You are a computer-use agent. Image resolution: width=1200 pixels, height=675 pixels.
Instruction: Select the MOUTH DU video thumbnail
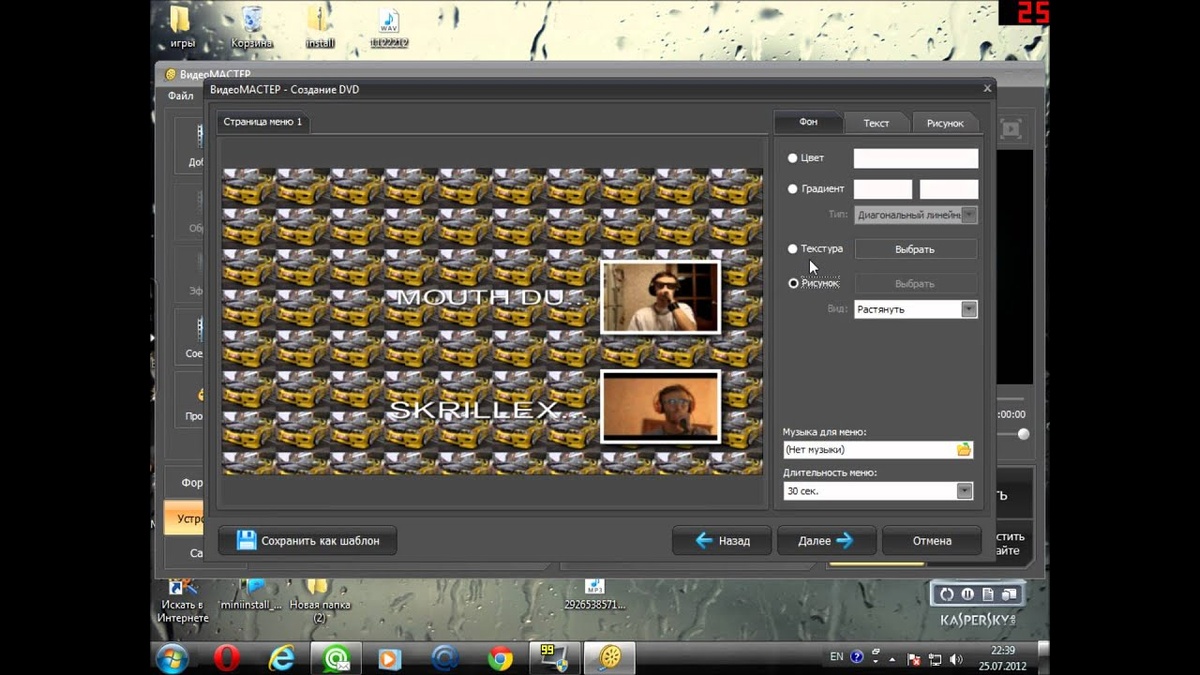[660, 297]
